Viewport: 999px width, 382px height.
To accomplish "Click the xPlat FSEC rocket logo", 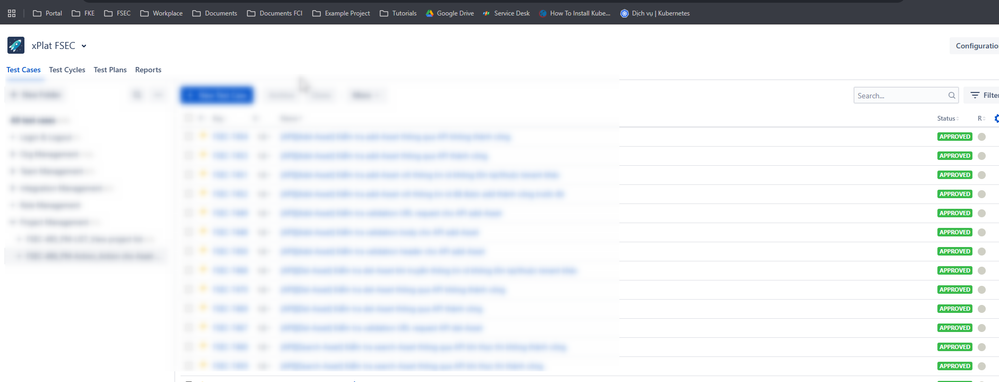I will tap(16, 45).
